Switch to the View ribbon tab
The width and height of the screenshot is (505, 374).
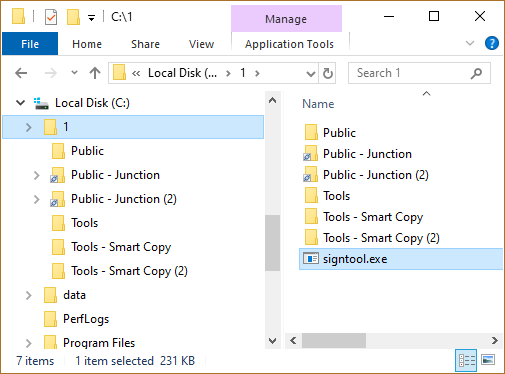[201, 44]
